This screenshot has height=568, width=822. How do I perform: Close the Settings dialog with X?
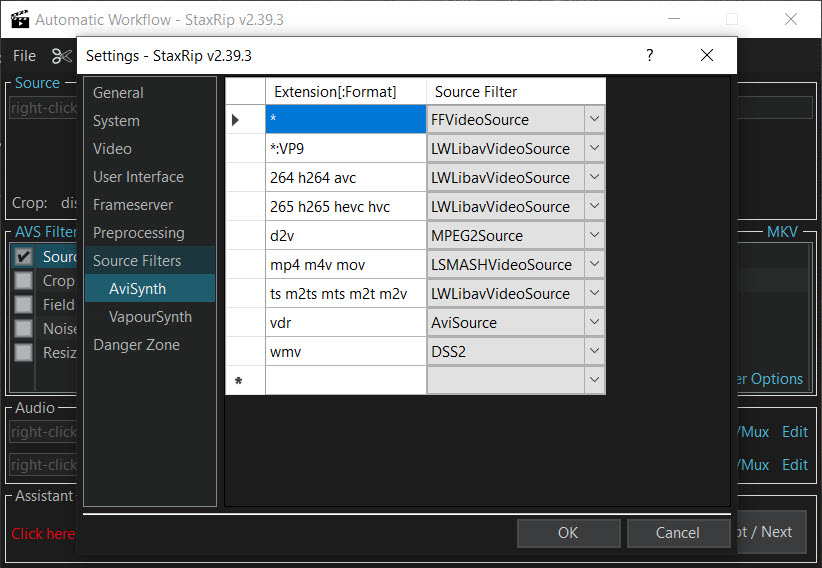707,55
